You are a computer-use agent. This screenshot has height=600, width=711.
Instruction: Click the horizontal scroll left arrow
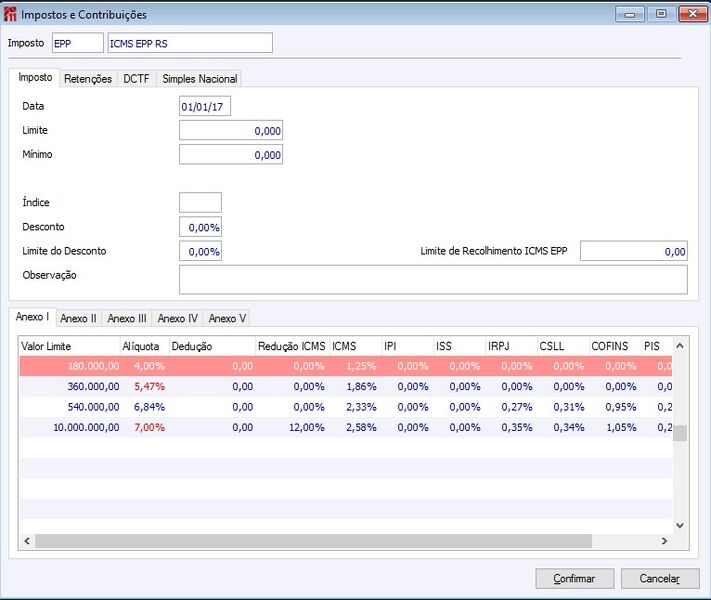(x=27, y=541)
